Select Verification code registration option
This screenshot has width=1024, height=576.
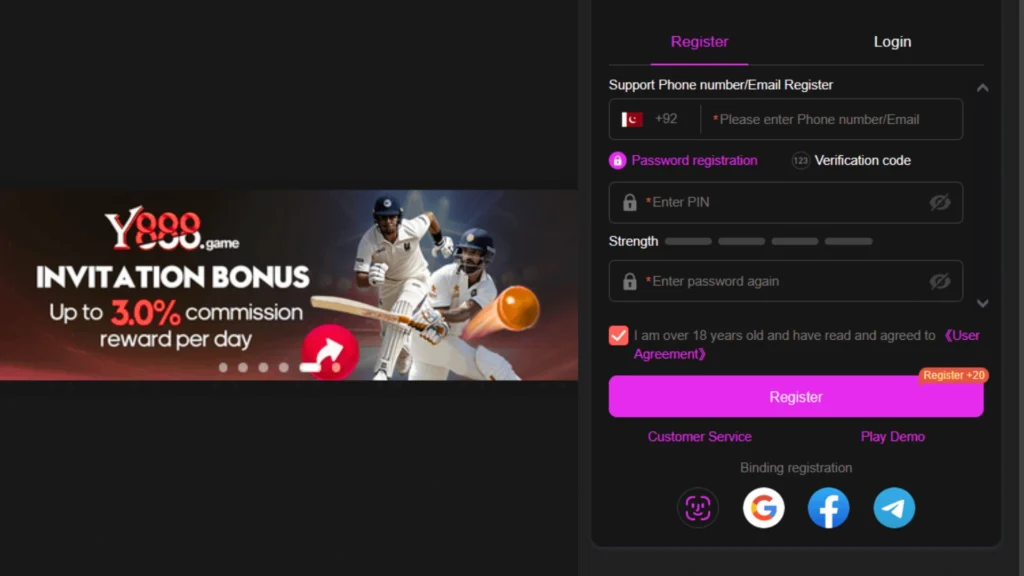851,161
